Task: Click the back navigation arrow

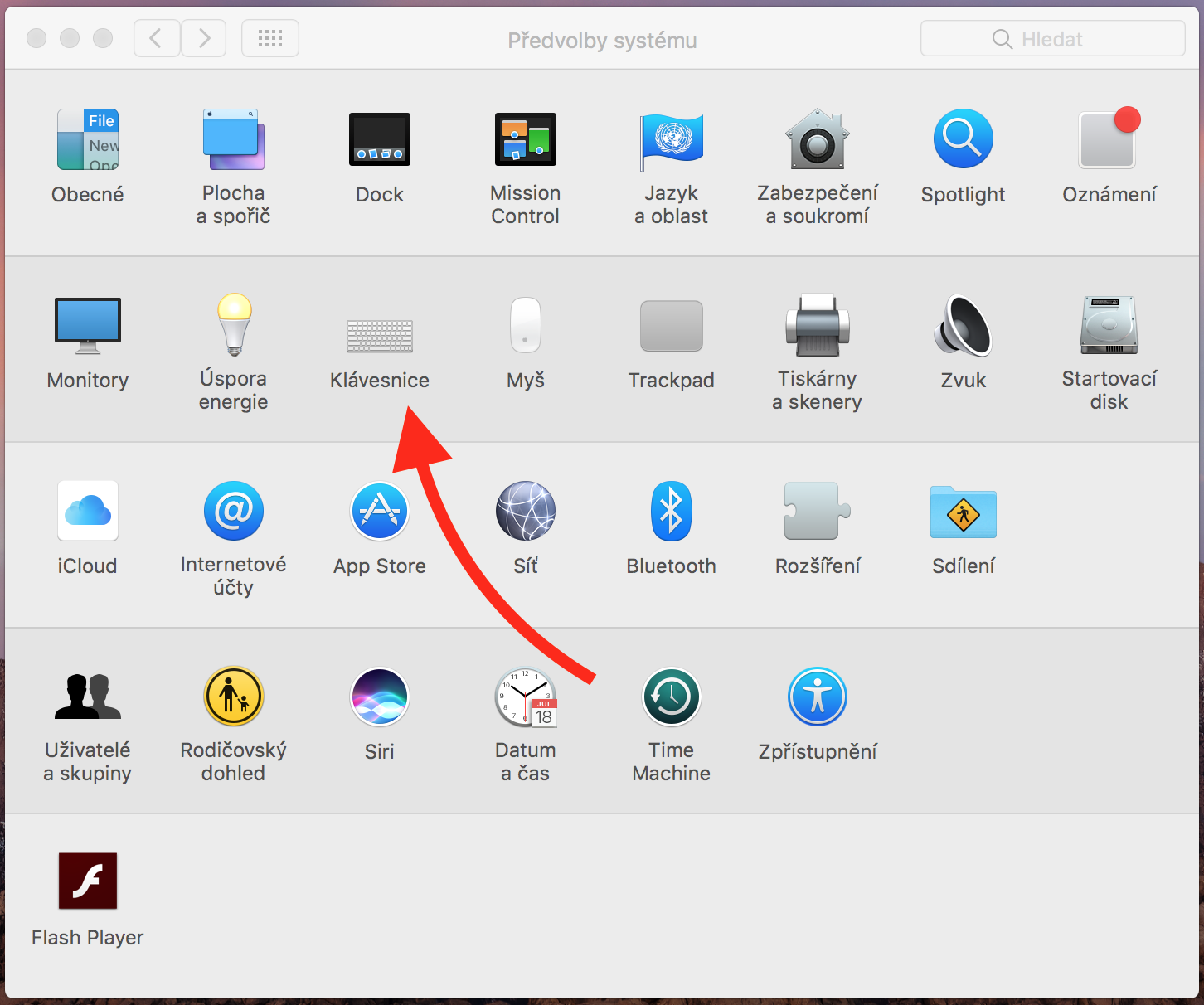Action: 157,38
